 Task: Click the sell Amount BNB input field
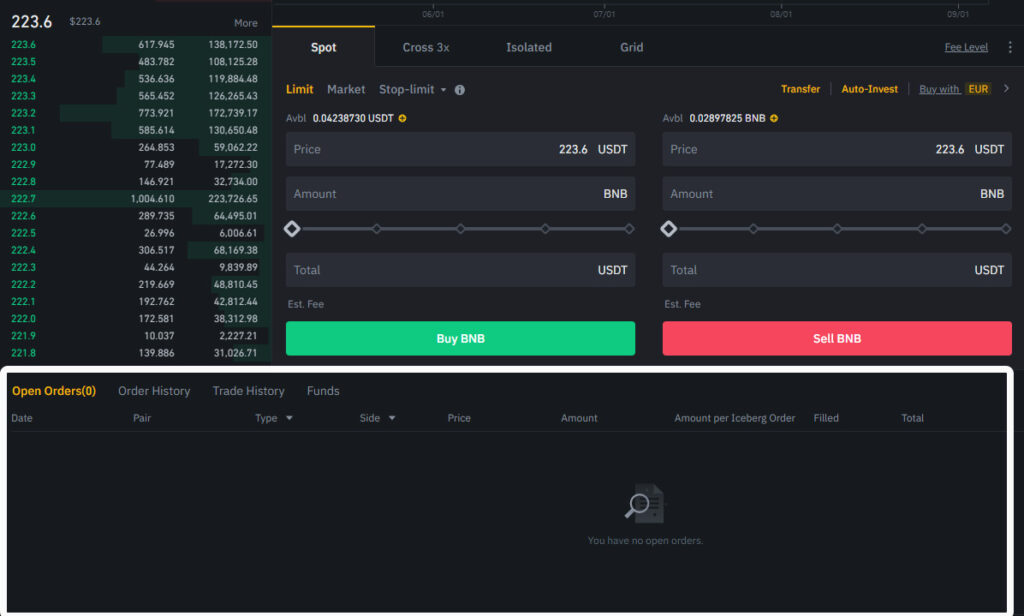[837, 193]
